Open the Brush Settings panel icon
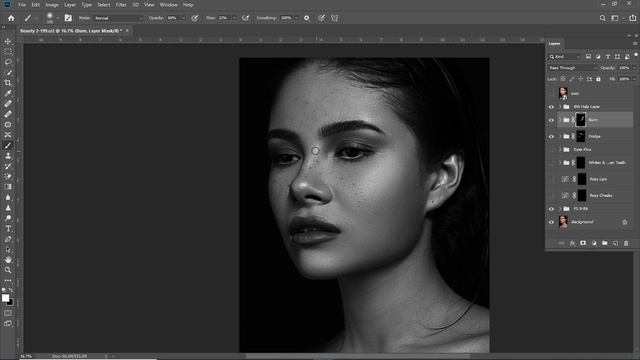The image size is (640, 360). (68, 18)
